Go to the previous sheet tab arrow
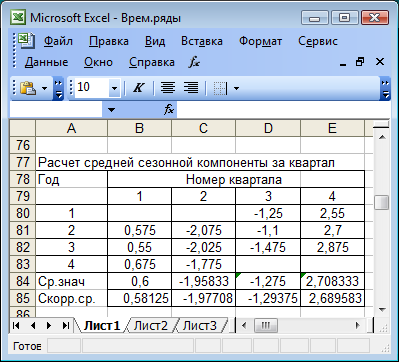Image resolution: width=399 pixels, height=362 pixels. [x=33, y=326]
